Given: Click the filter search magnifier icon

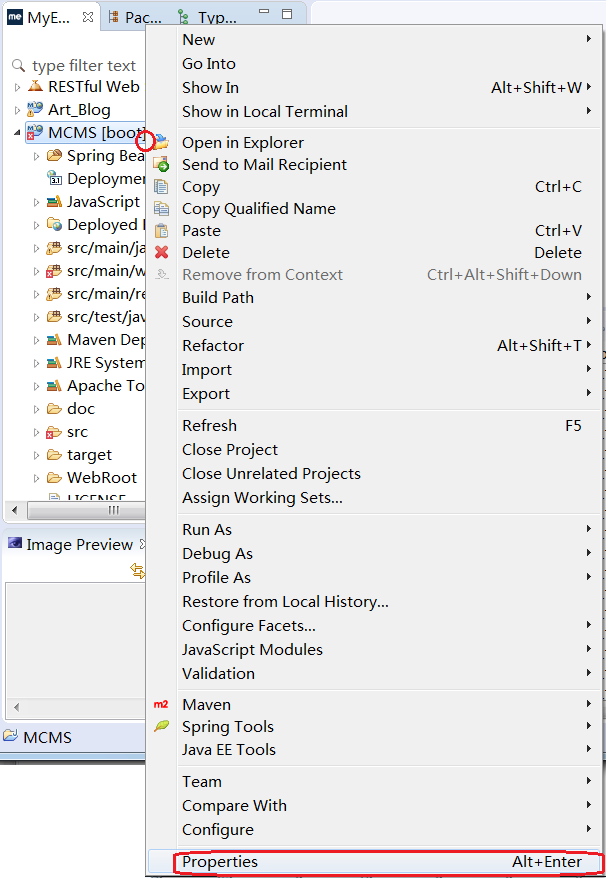Looking at the screenshot, I should (18, 66).
